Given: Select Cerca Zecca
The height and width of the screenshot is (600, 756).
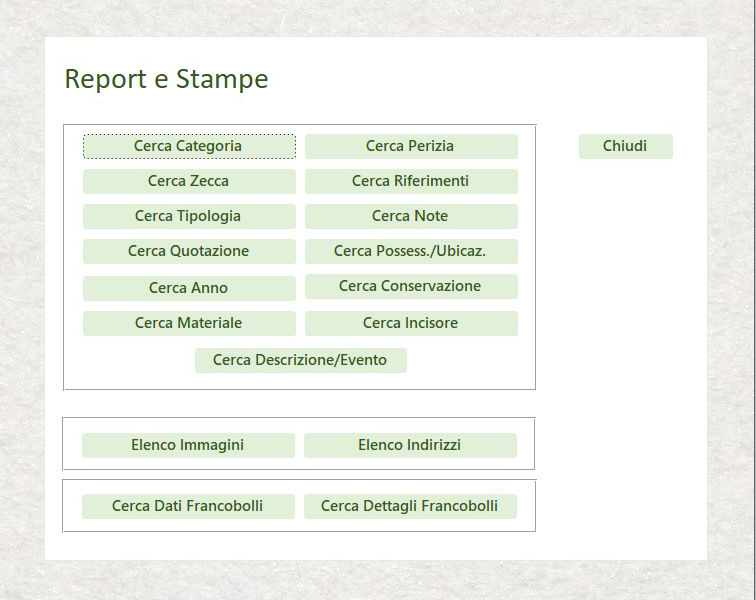Looking at the screenshot, I should click(x=189, y=181).
